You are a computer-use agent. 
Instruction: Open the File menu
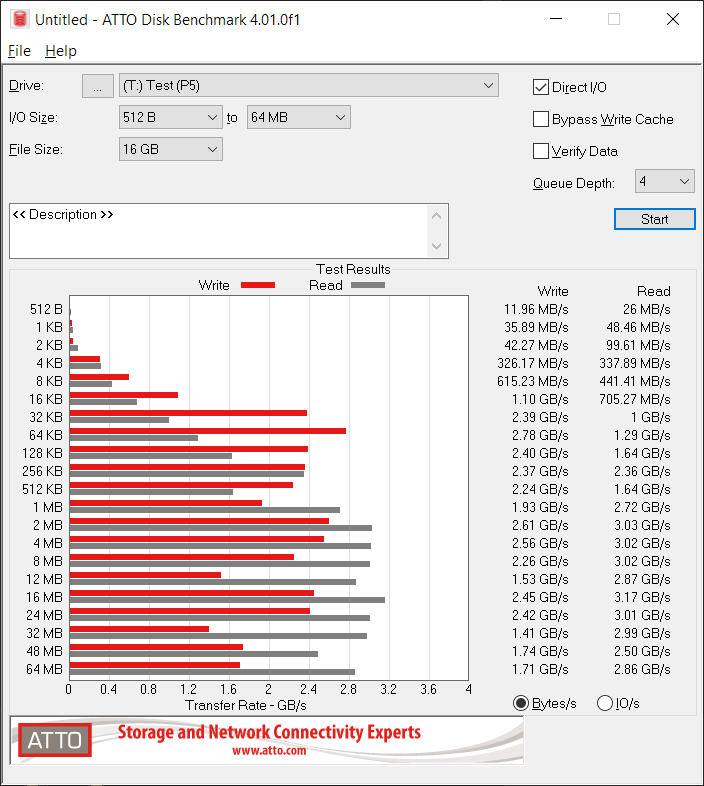coord(20,51)
